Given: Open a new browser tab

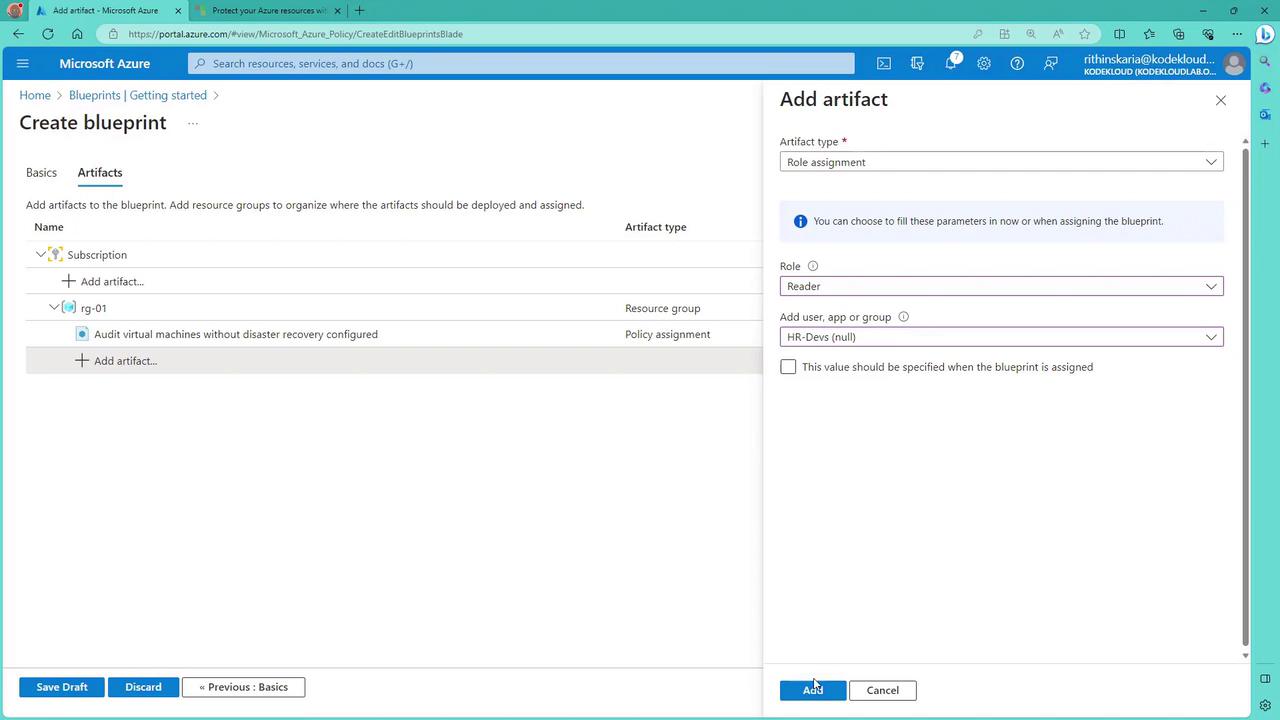Looking at the screenshot, I should pos(359,11).
